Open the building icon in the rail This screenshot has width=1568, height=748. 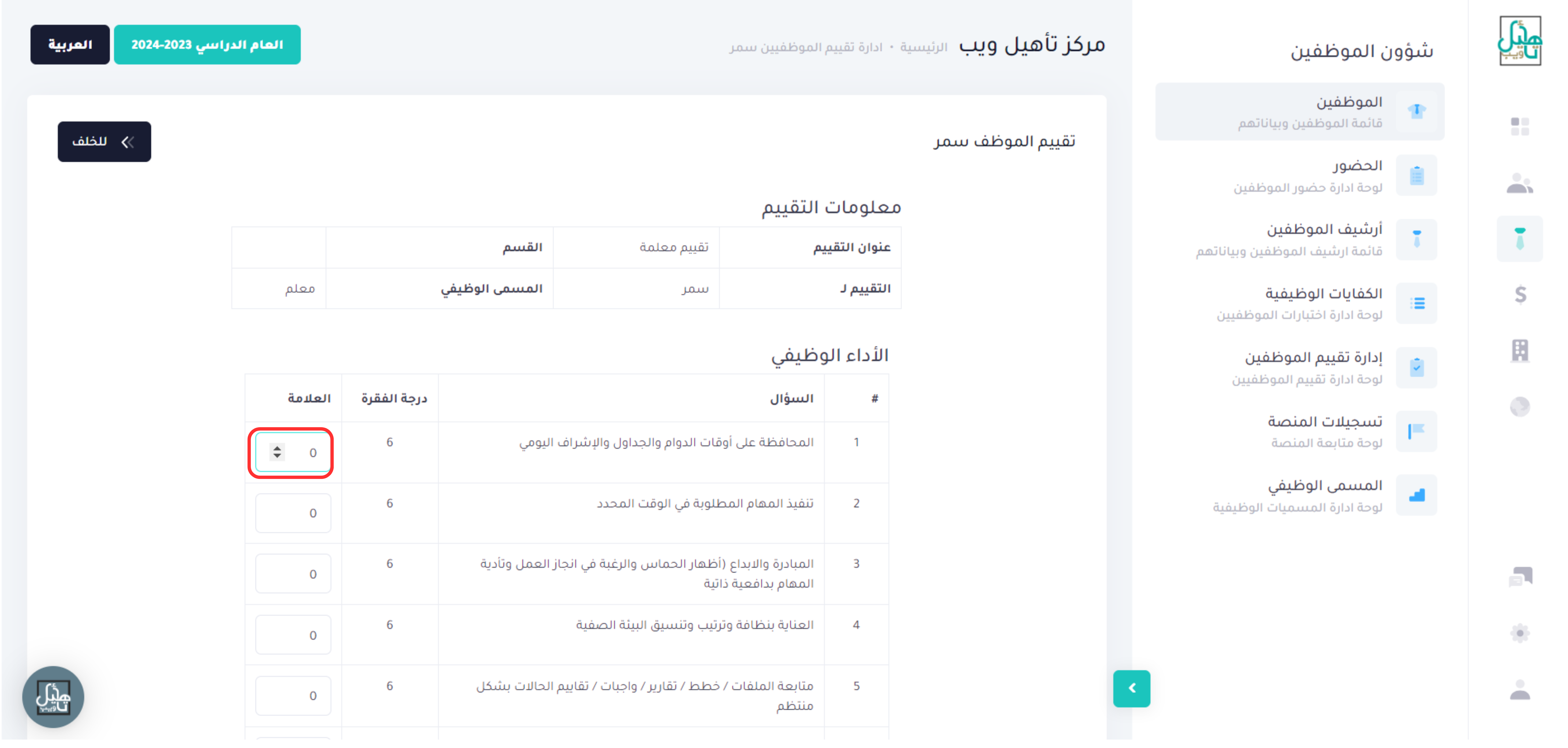pyautogui.click(x=1520, y=351)
